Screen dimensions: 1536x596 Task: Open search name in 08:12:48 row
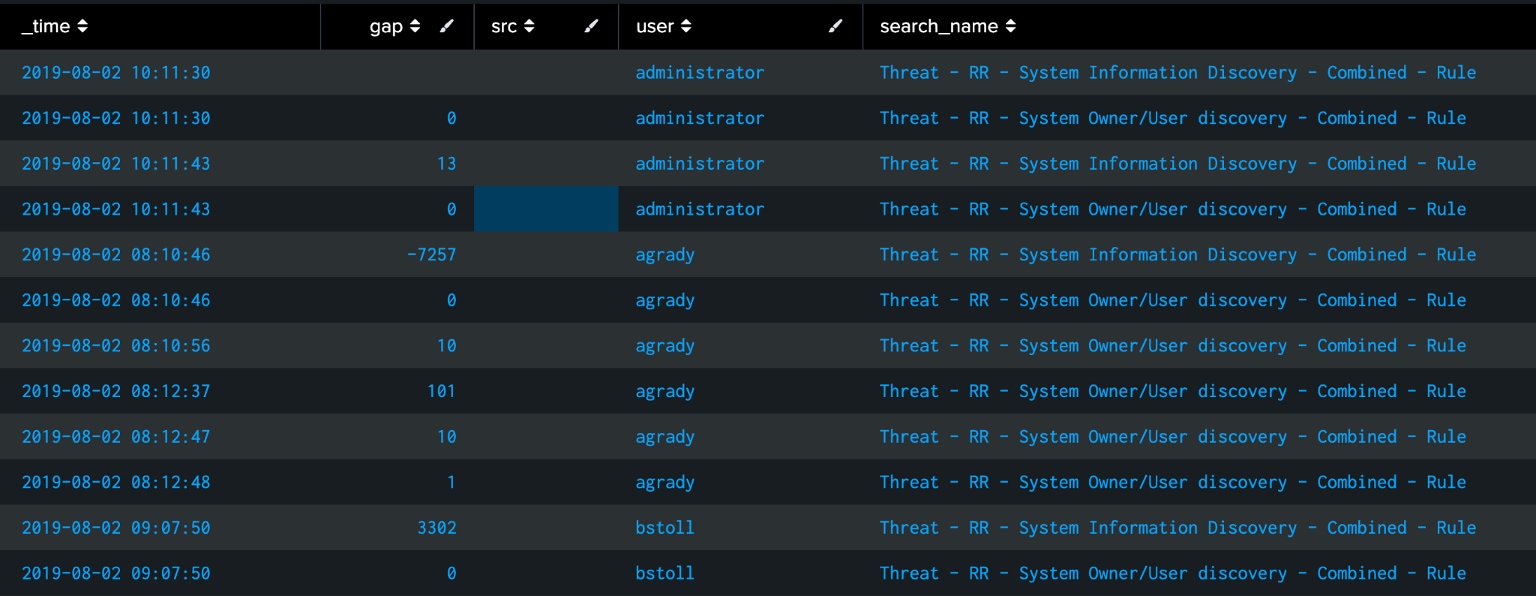click(x=1172, y=482)
